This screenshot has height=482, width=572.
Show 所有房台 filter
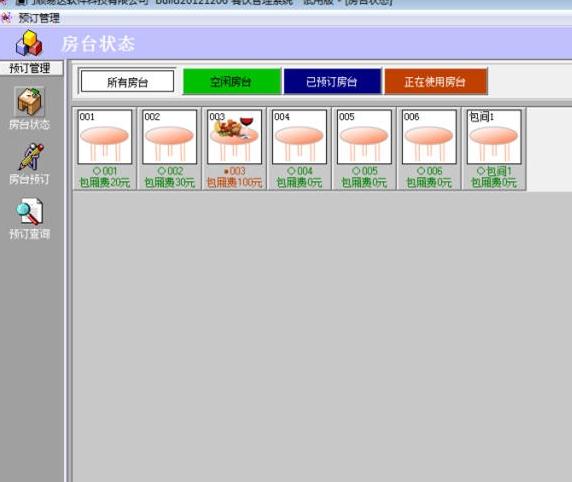click(127, 81)
